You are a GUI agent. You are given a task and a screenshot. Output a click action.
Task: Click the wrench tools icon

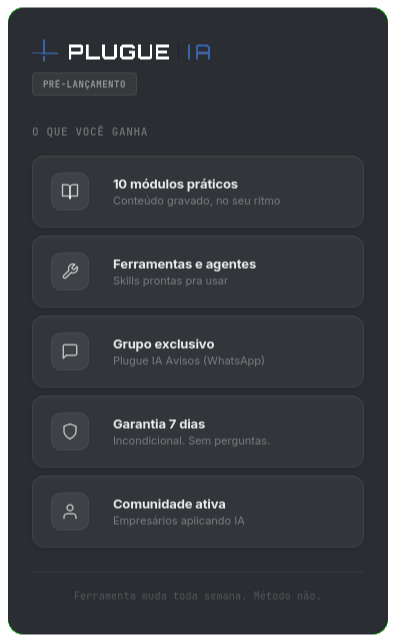click(70, 271)
